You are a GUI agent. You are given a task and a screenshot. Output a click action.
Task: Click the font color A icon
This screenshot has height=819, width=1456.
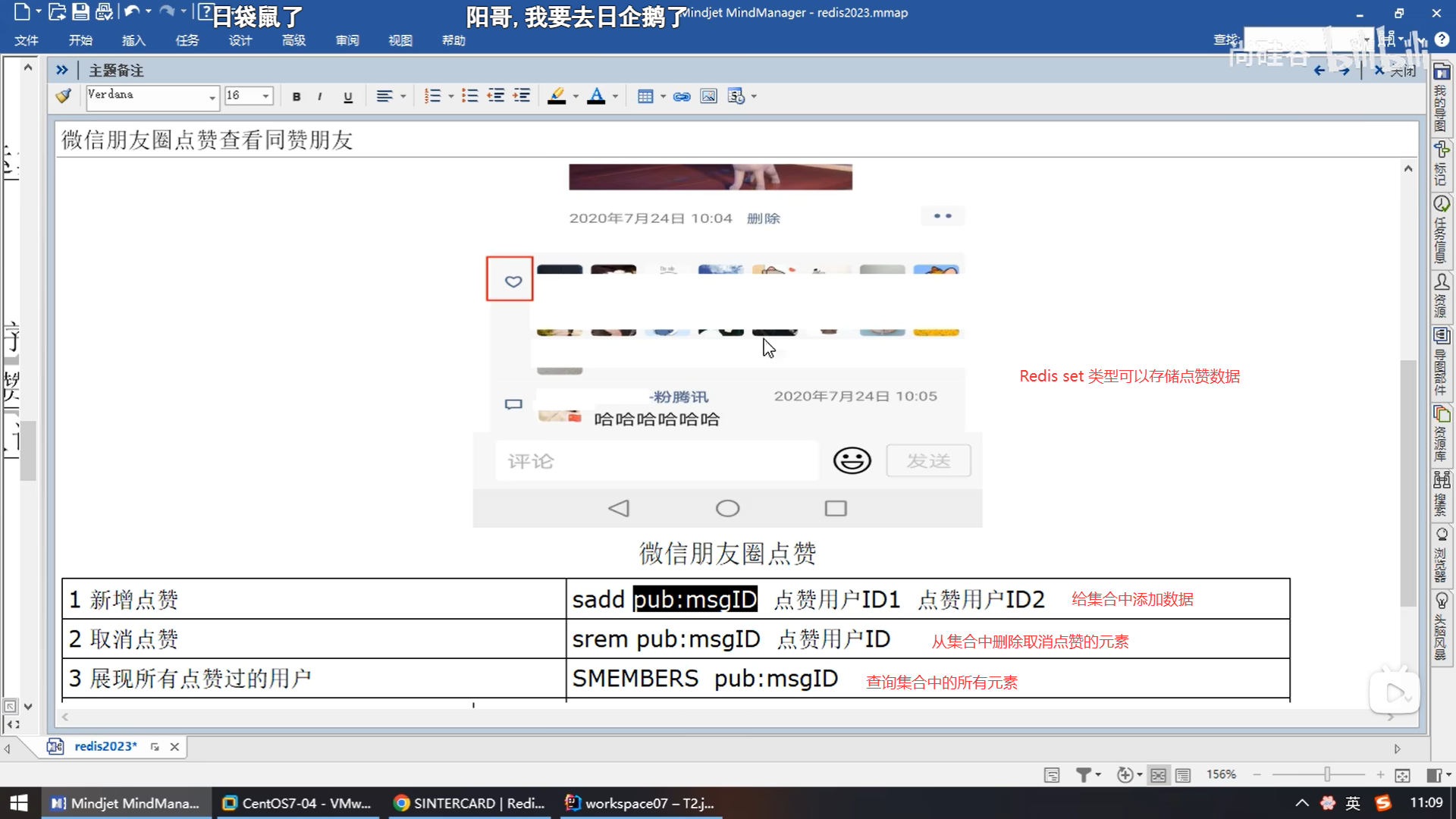(596, 96)
